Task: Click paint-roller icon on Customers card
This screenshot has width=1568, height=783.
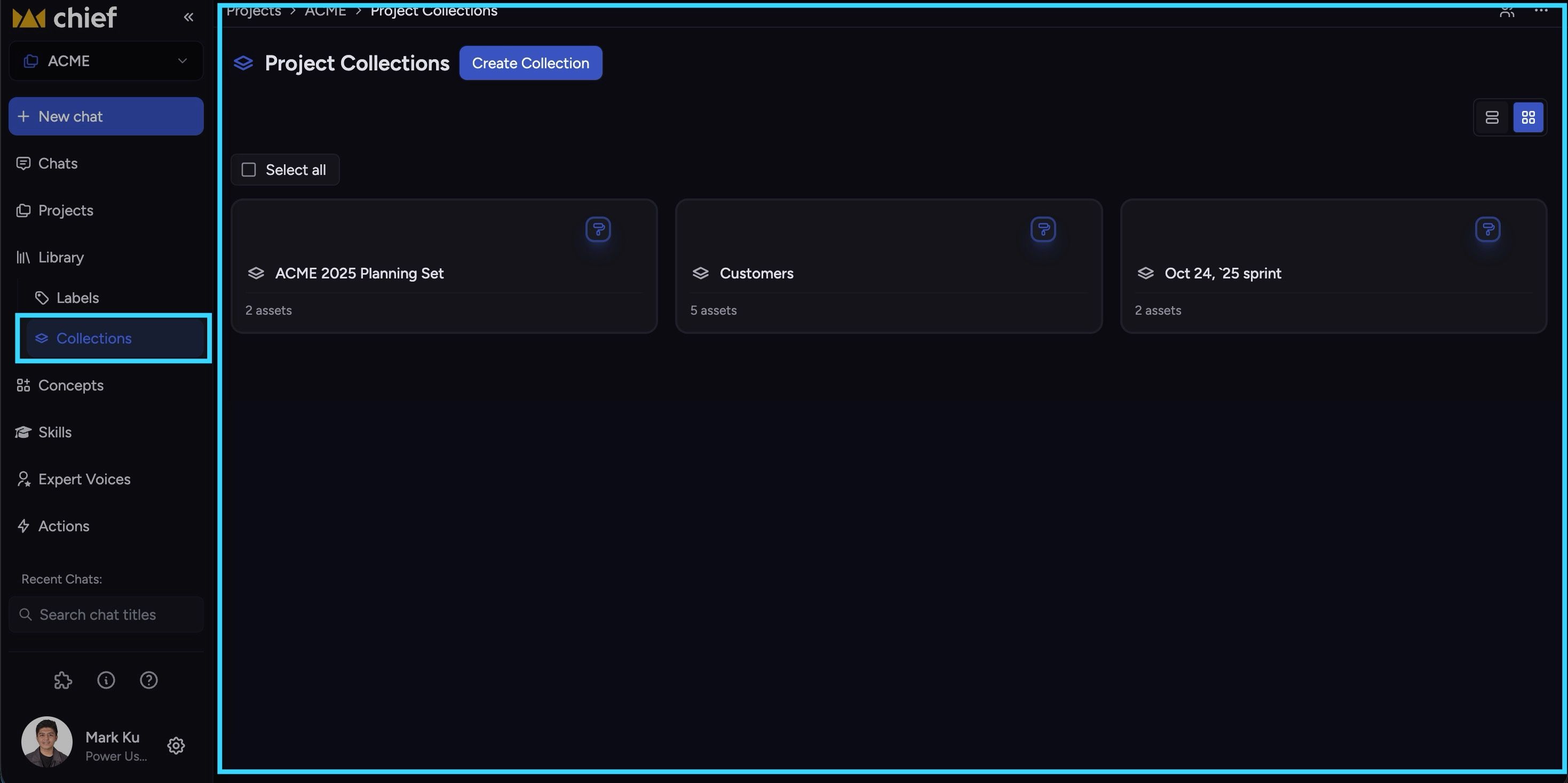Action: 1043,229
